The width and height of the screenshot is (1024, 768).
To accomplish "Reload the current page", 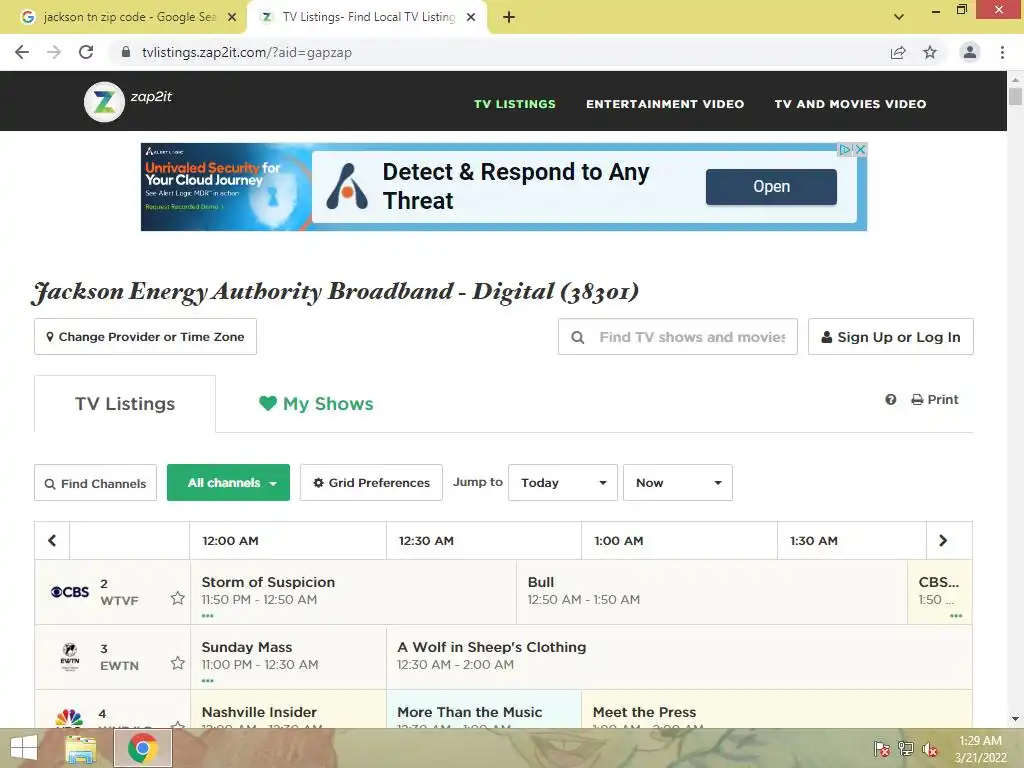I will [x=86, y=52].
